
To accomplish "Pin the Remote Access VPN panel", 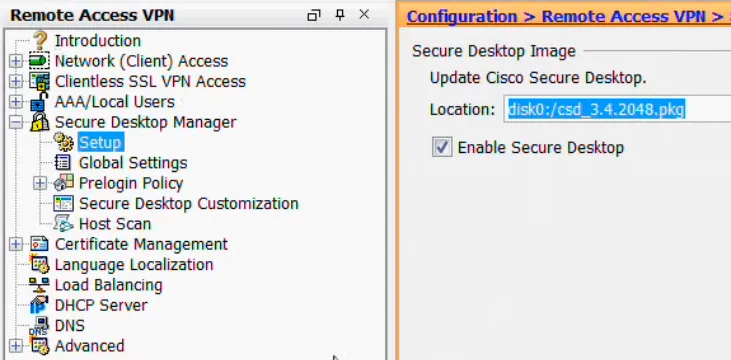I will pos(340,15).
